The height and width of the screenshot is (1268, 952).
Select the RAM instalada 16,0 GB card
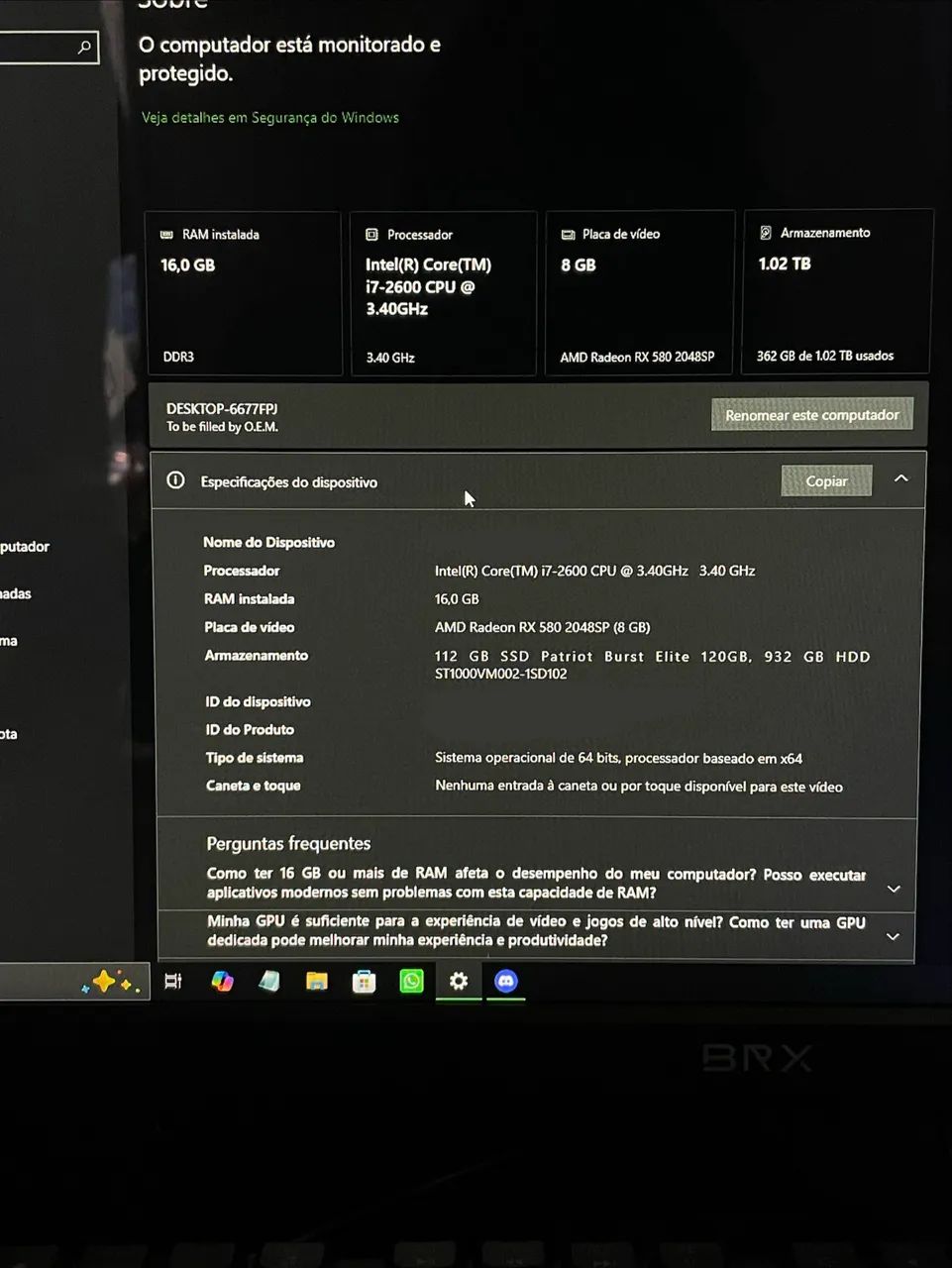[x=244, y=293]
